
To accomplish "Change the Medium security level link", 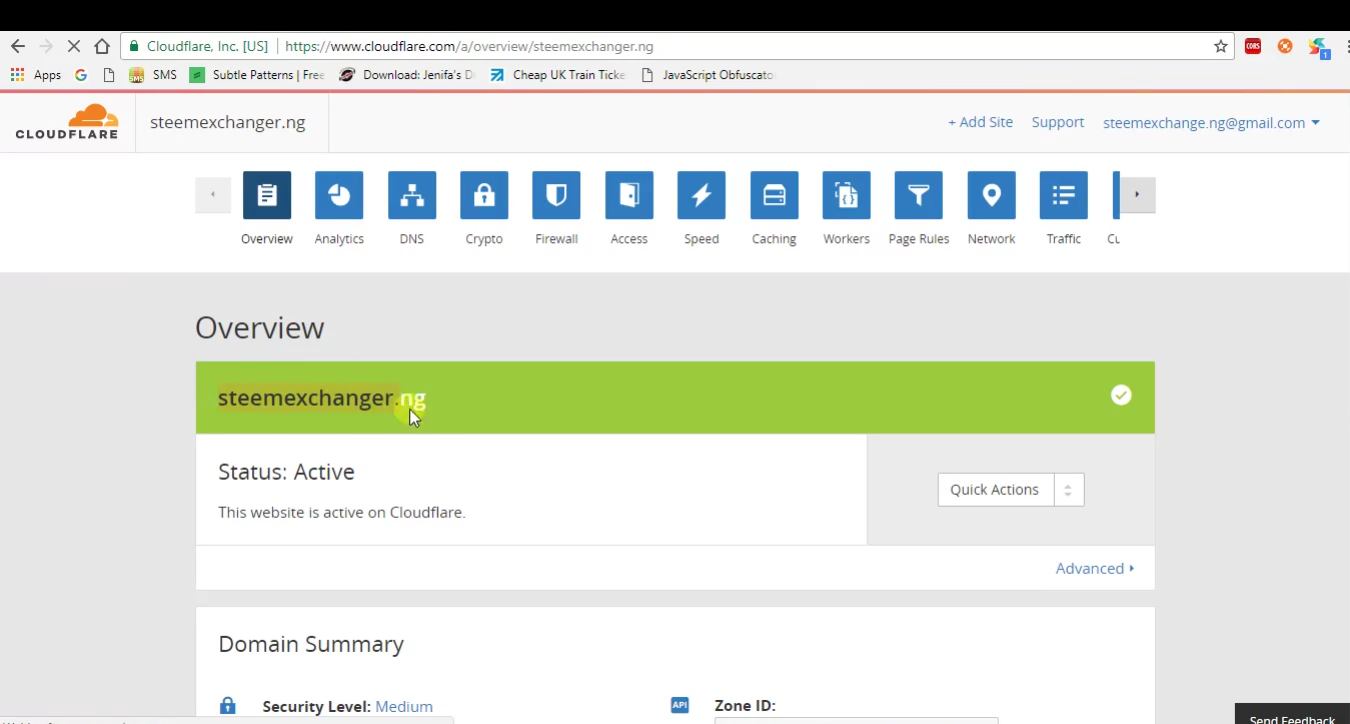I will [x=403, y=706].
